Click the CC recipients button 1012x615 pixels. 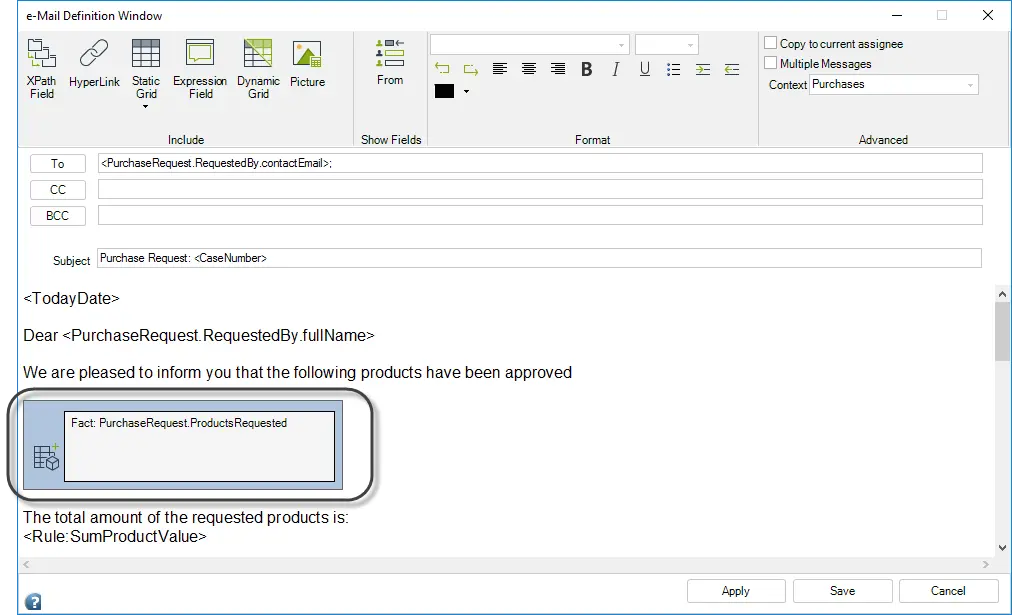(57, 190)
